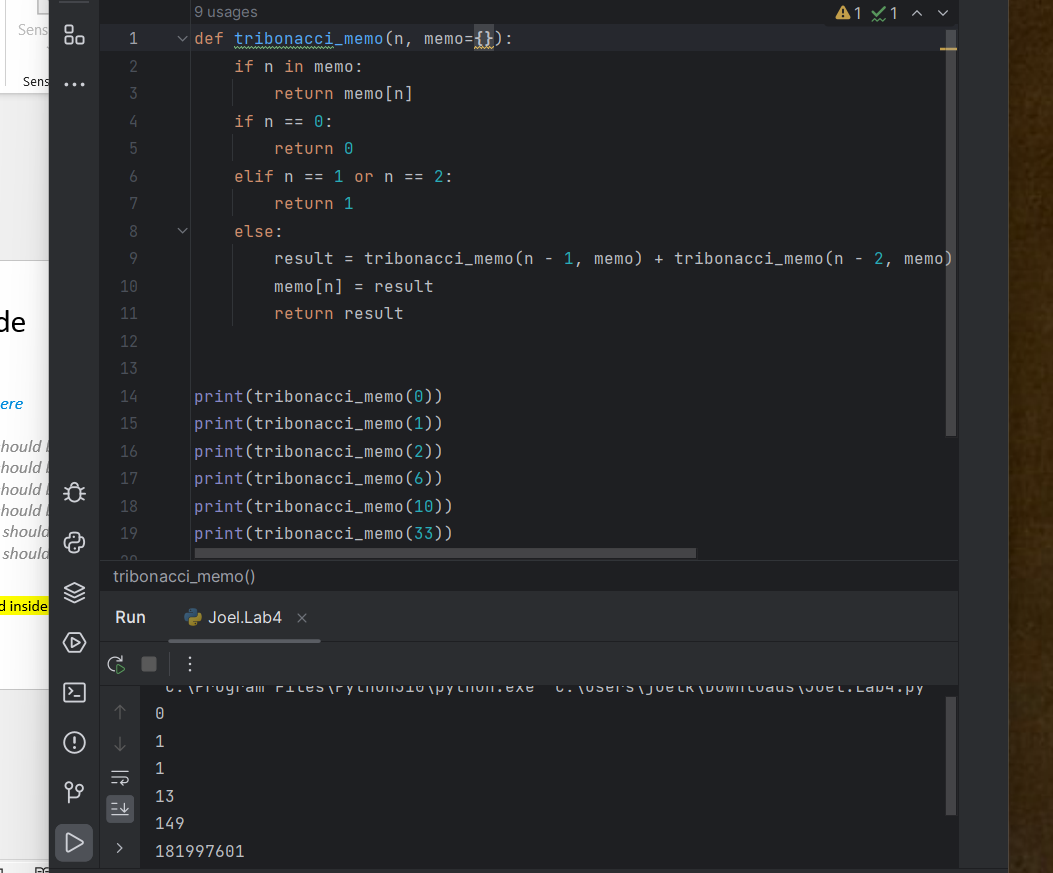This screenshot has width=1053, height=873.
Task: Close the Joel.Lab4 run tab
Action: click(302, 618)
